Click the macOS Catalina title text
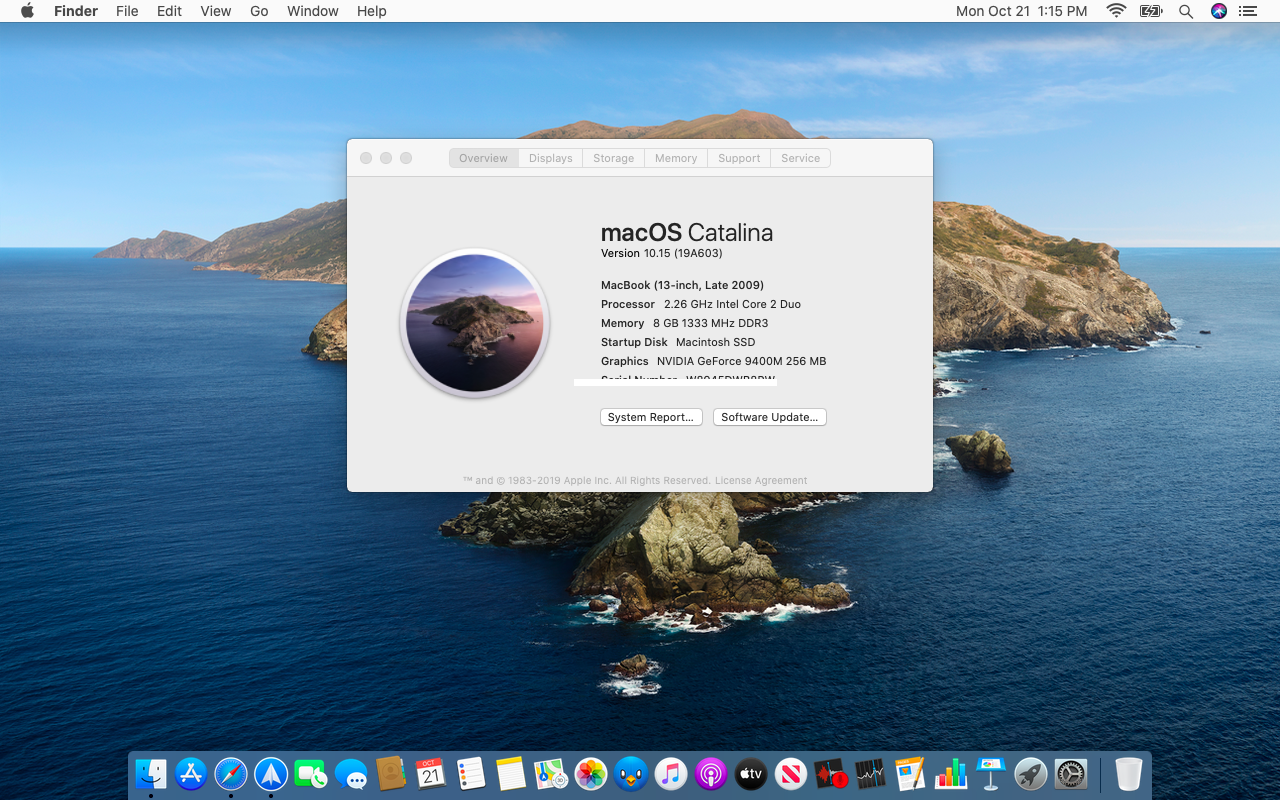Viewport: 1280px width, 800px height. [687, 233]
